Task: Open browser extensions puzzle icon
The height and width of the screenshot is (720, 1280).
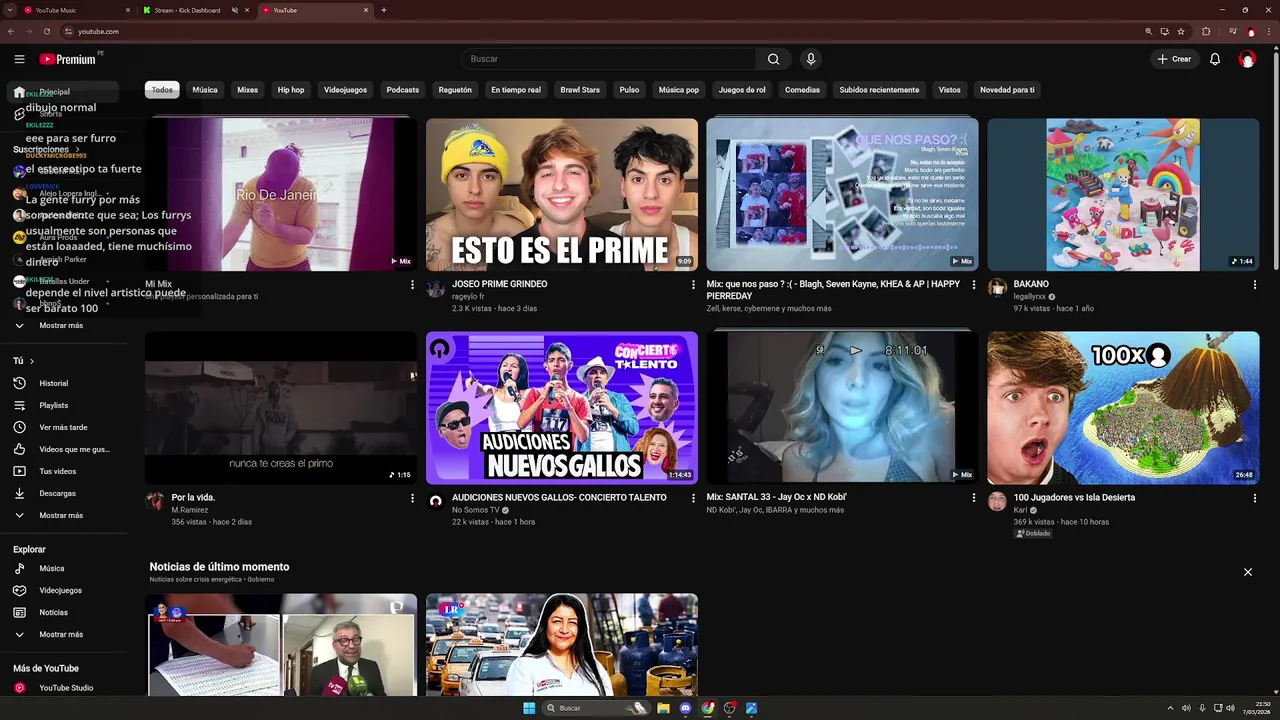Action: tap(1206, 31)
